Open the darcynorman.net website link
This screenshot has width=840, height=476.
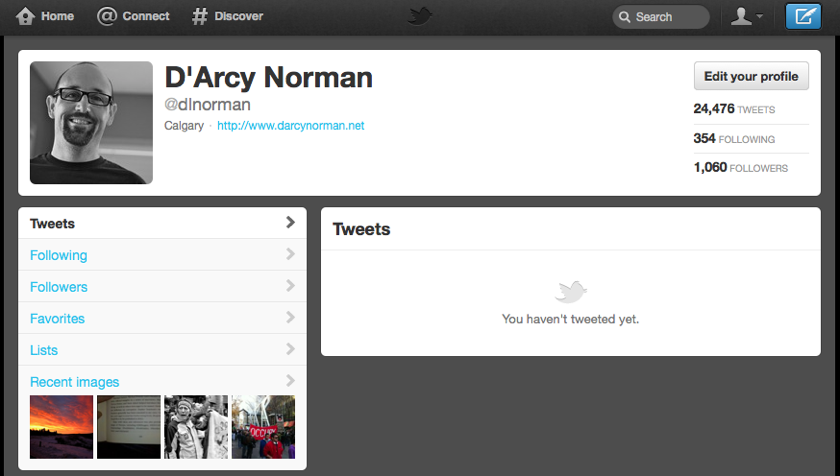point(290,125)
